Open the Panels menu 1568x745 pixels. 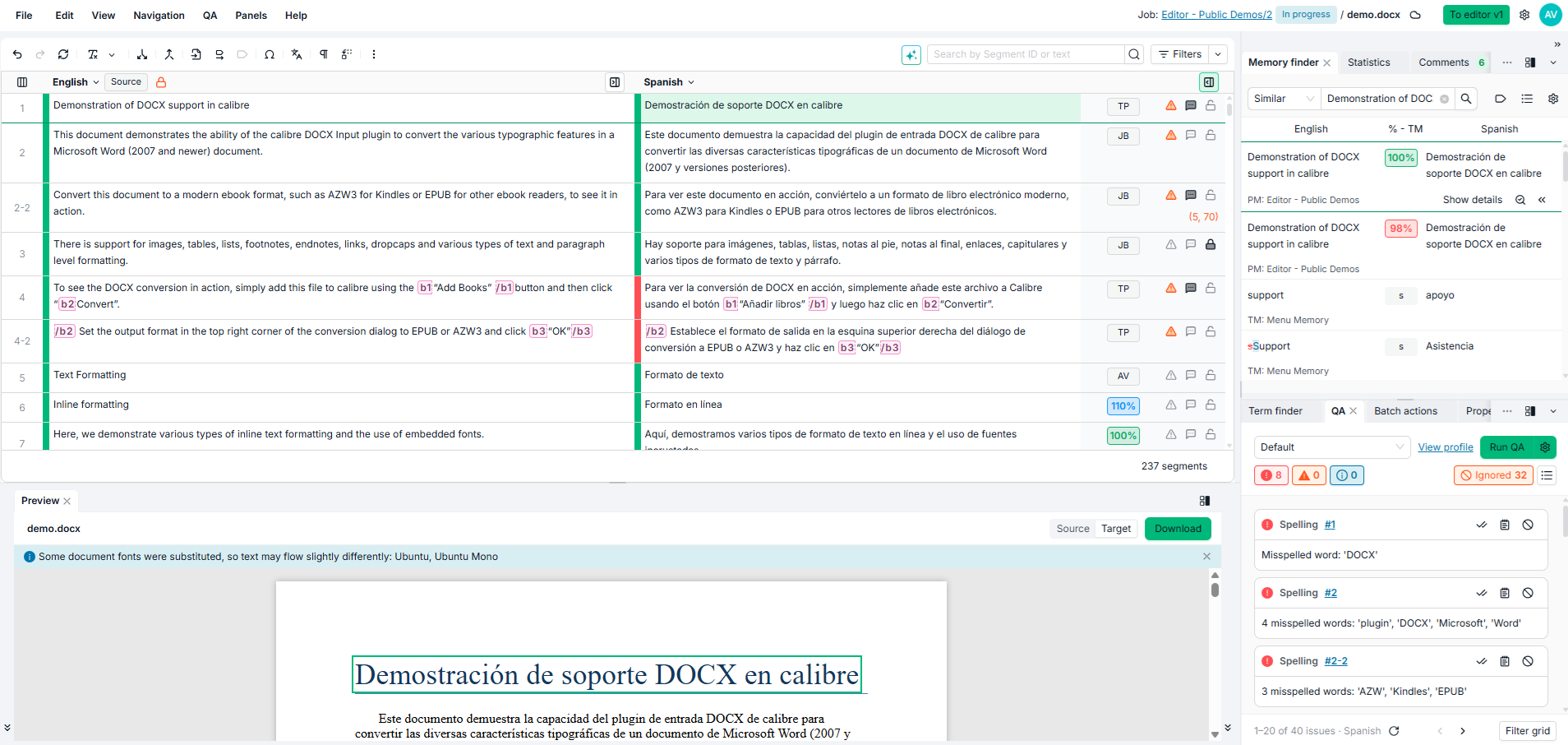[x=251, y=16]
